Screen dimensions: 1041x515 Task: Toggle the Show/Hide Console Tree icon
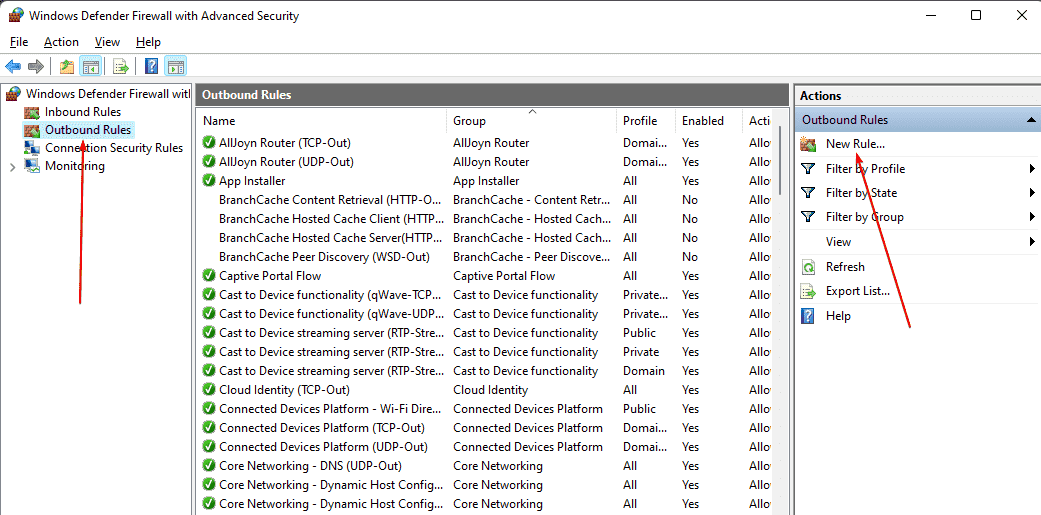pyautogui.click(x=90, y=66)
